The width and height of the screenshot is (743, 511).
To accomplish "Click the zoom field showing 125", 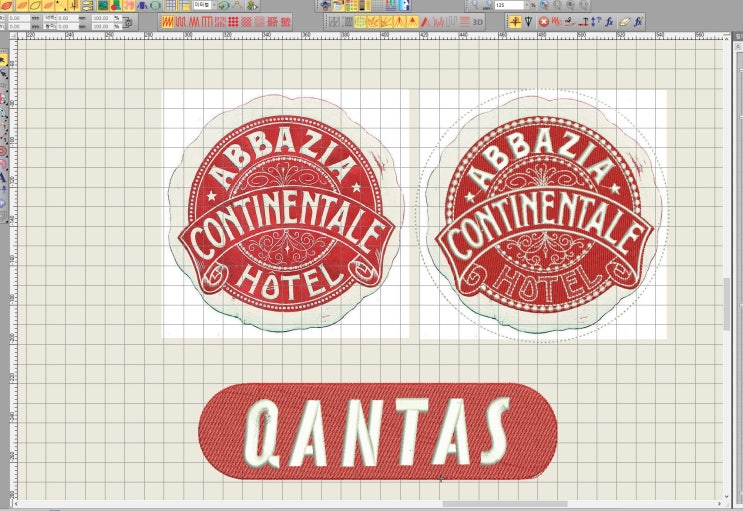I will click(509, 5).
